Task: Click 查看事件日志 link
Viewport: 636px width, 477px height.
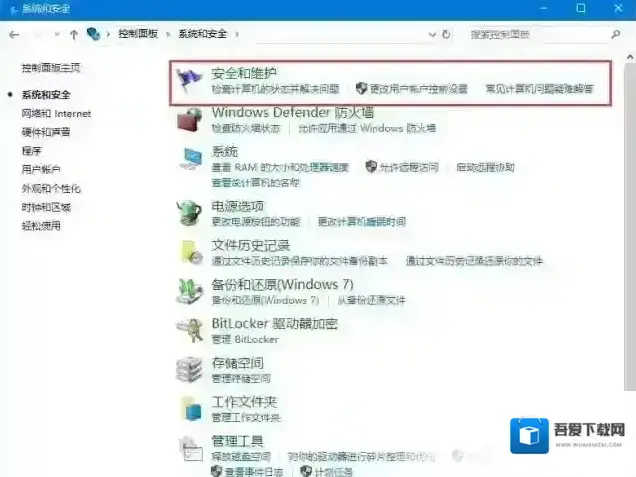Action: pos(254,472)
